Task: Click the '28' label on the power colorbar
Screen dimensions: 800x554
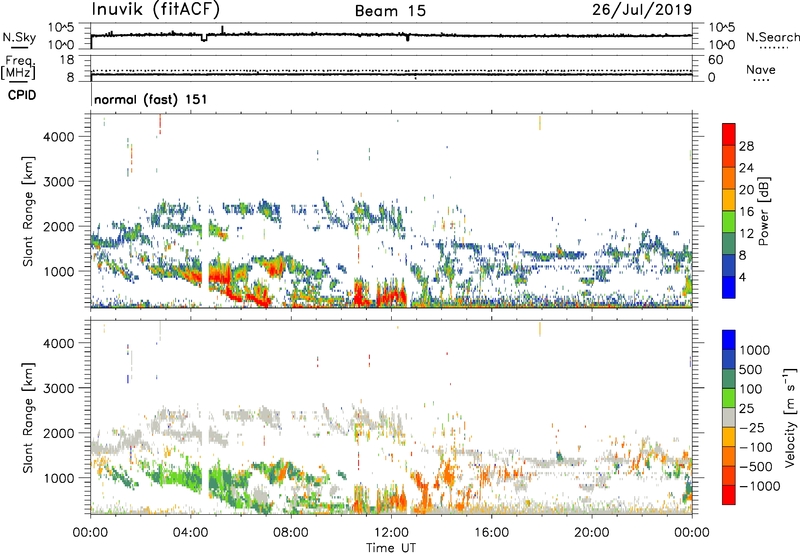Action: (746, 146)
